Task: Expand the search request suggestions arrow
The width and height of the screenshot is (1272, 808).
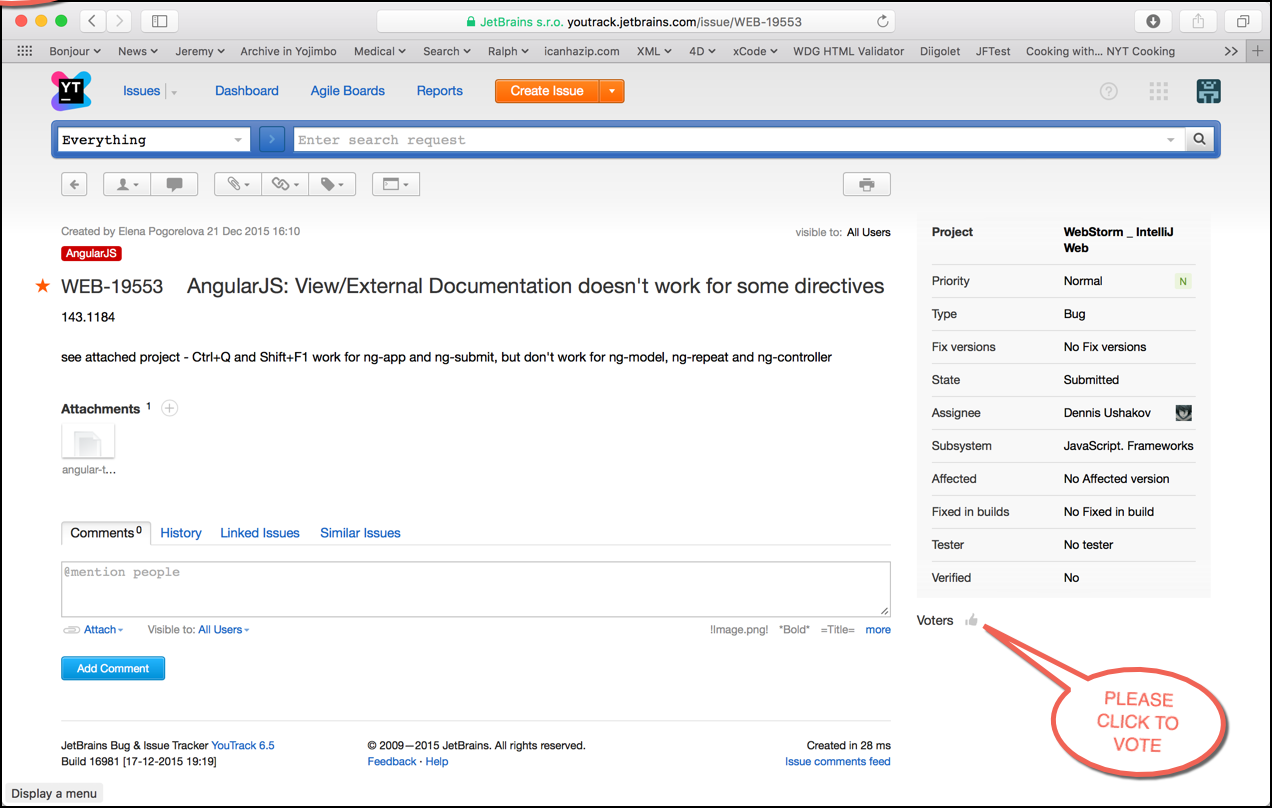Action: 1171,140
